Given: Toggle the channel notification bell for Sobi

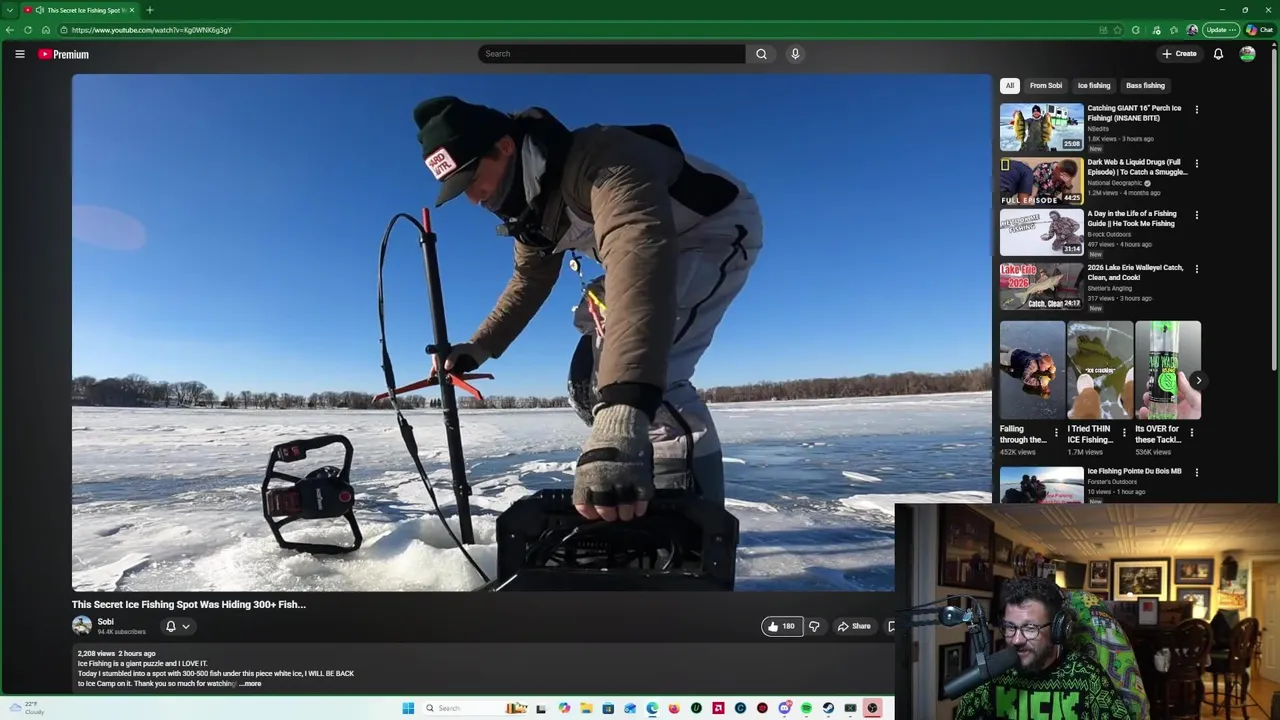Looking at the screenshot, I should click(x=170, y=626).
